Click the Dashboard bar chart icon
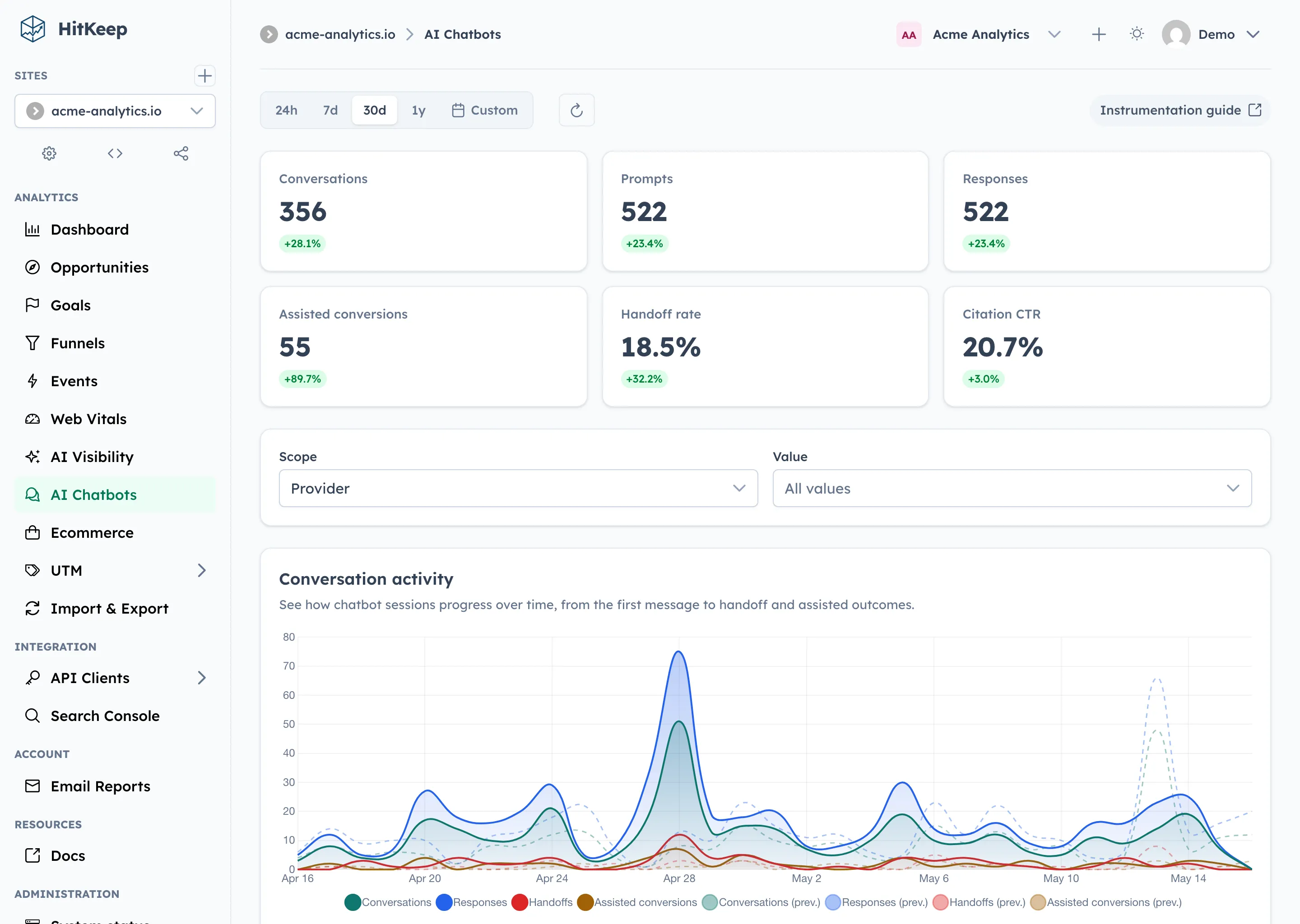 tap(32, 229)
